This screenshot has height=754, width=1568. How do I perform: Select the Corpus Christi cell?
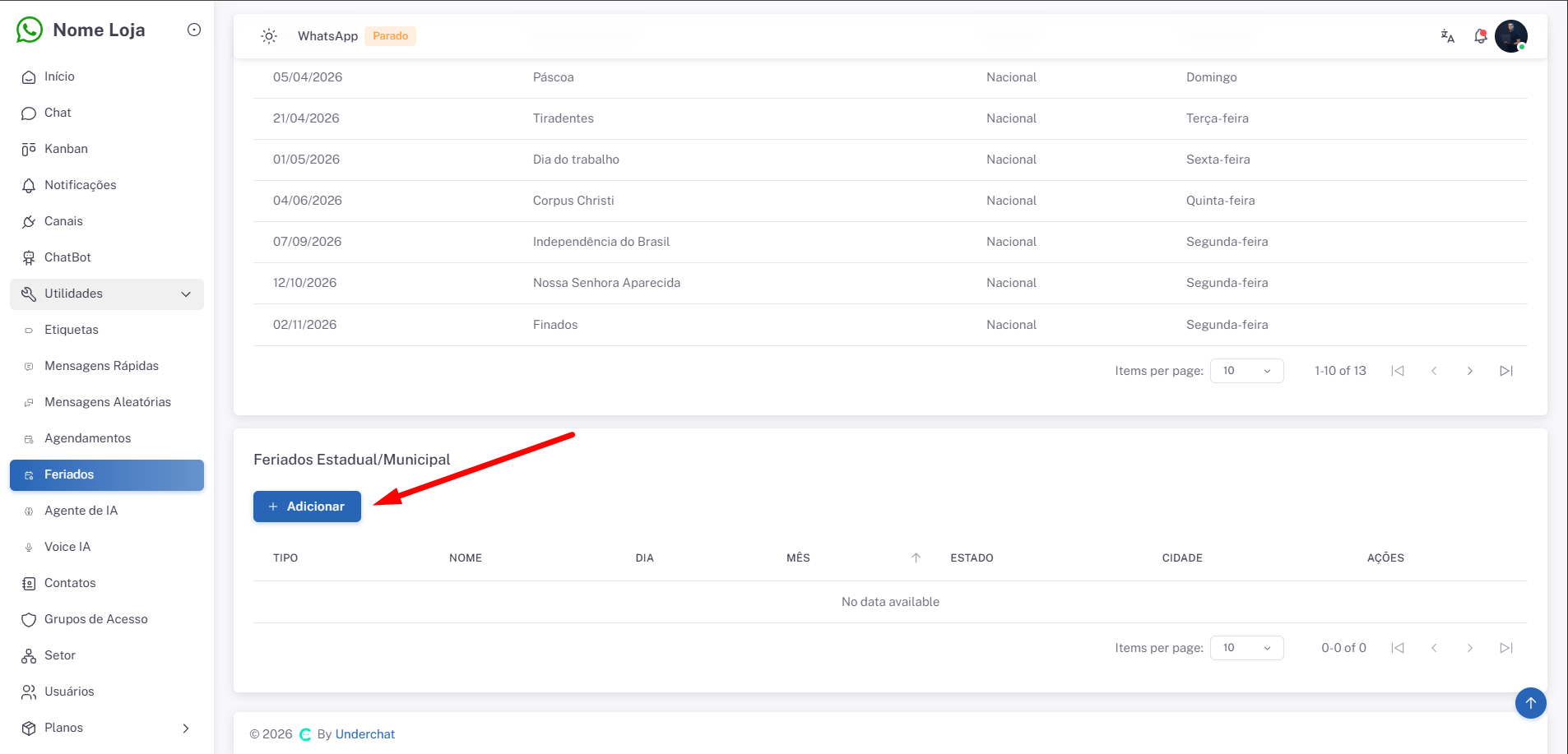pos(573,201)
